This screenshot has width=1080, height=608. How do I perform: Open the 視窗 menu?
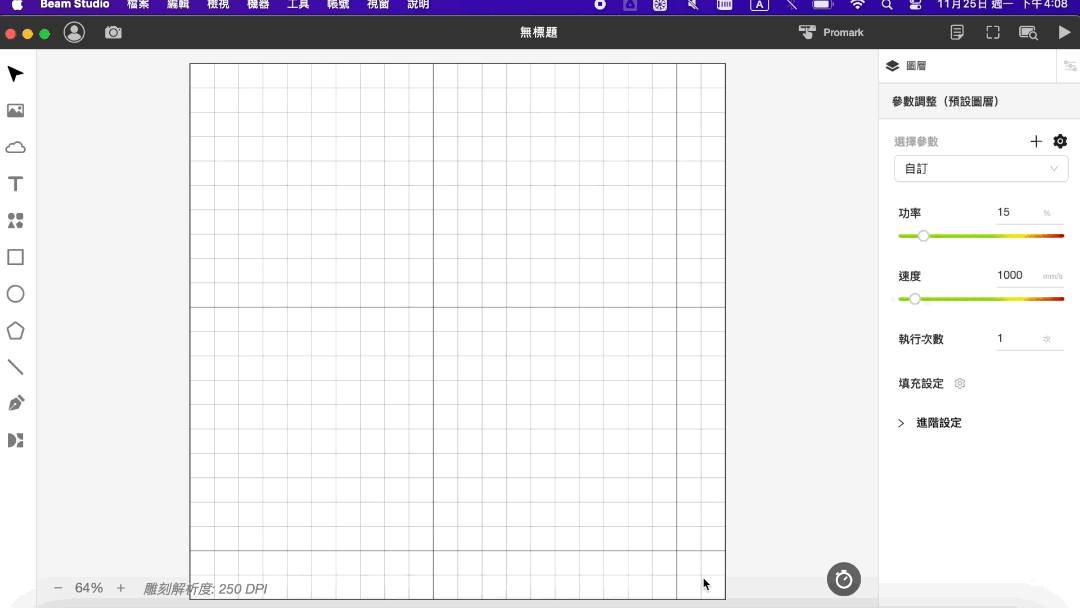tap(377, 4)
